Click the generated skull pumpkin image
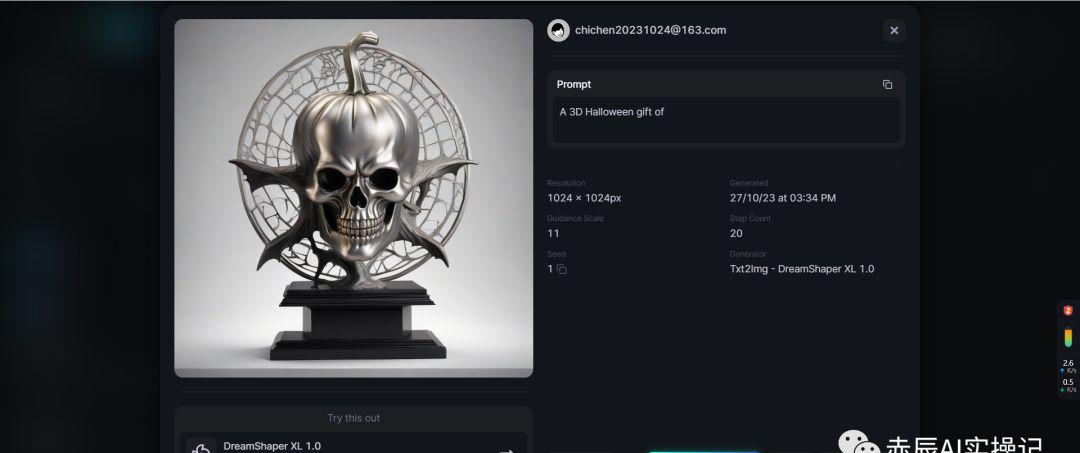The height and width of the screenshot is (453, 1080). coord(353,198)
